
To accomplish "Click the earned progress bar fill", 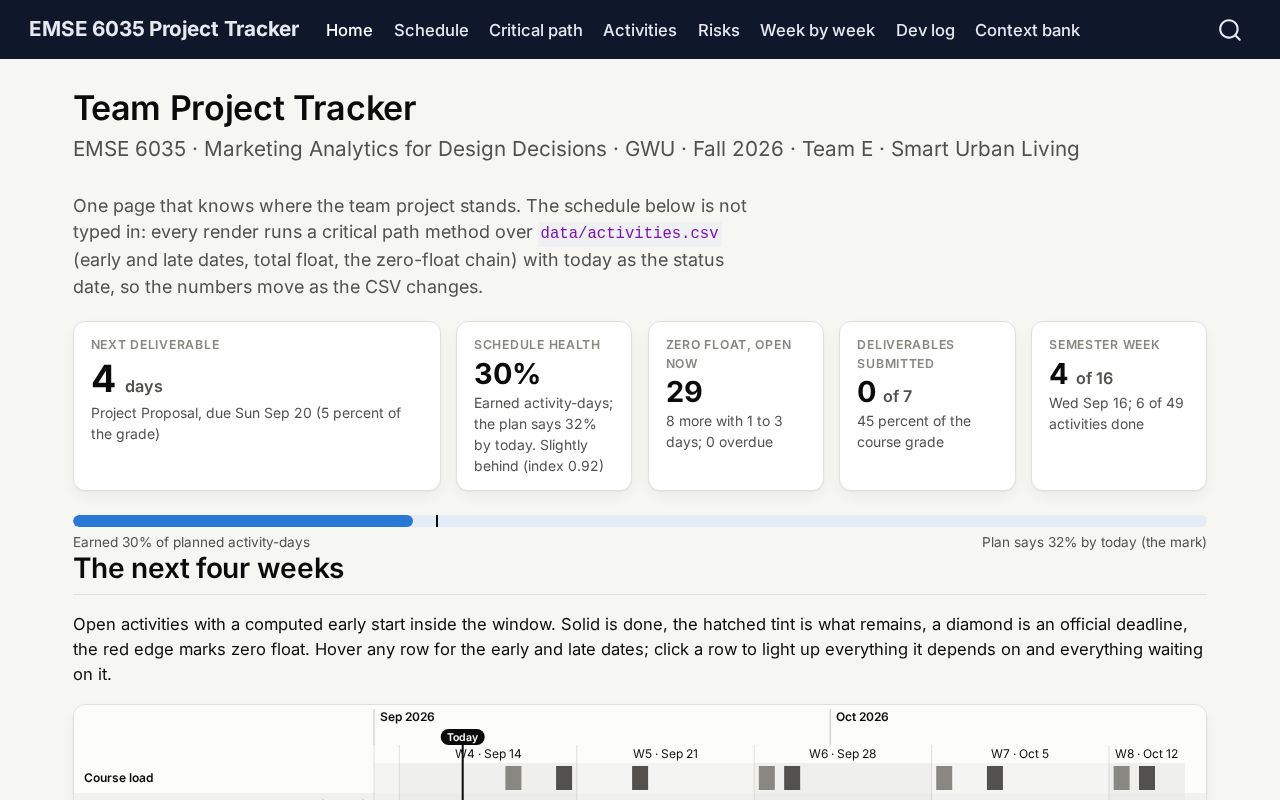I will click(243, 521).
